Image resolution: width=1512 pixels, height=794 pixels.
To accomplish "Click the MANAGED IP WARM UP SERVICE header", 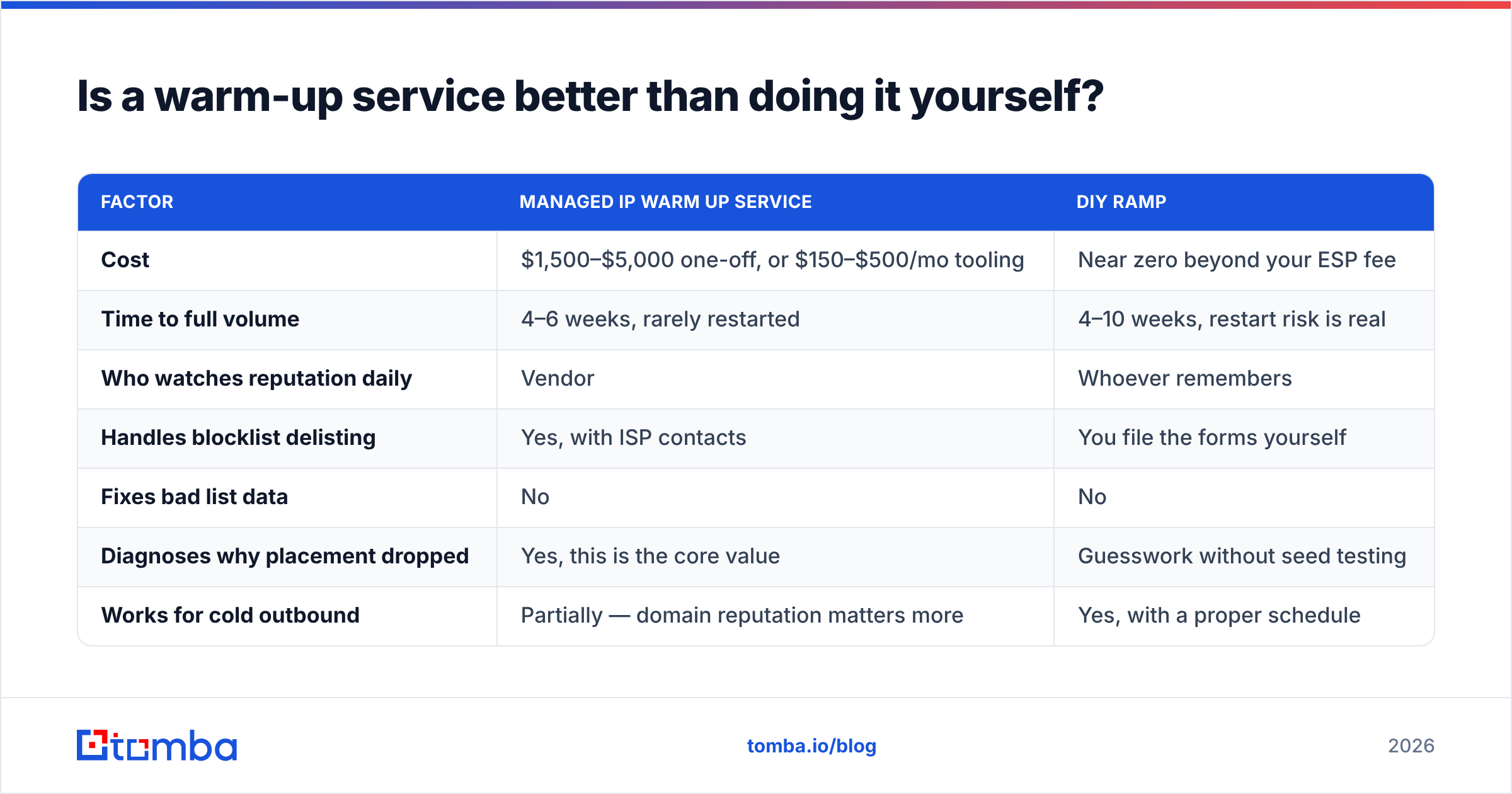I will point(665,202).
